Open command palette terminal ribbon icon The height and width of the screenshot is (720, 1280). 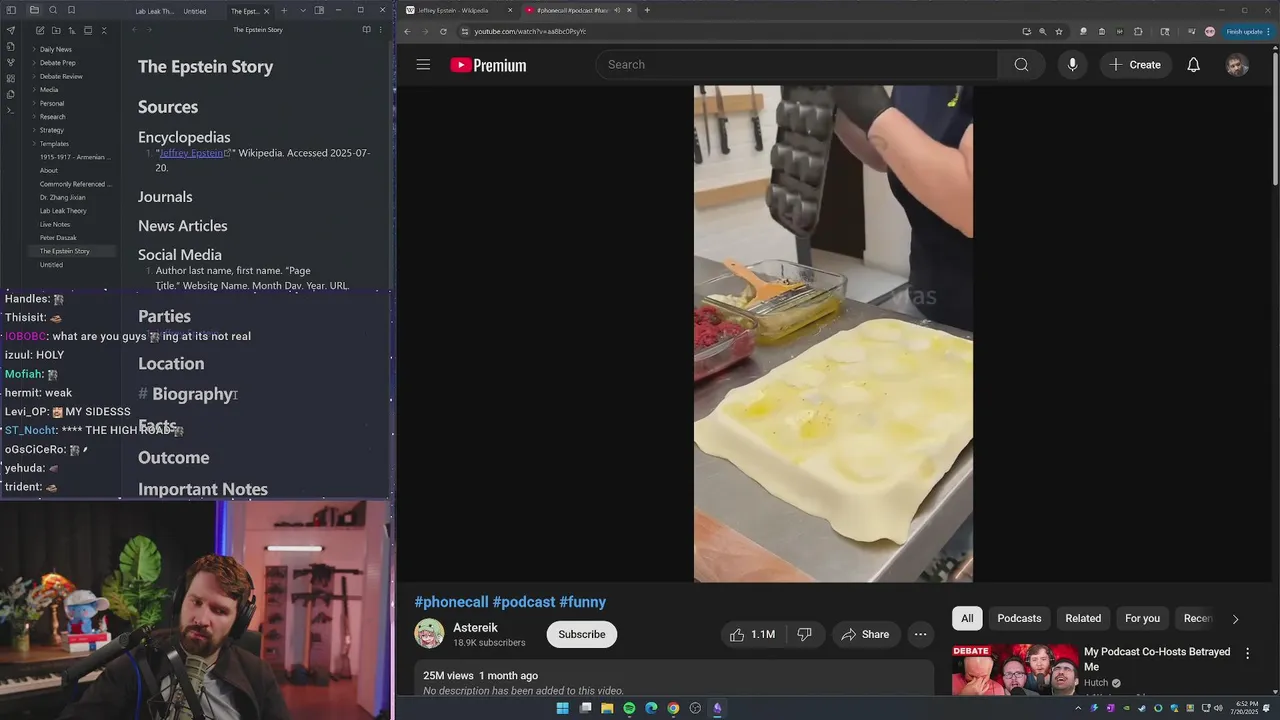tap(11, 110)
